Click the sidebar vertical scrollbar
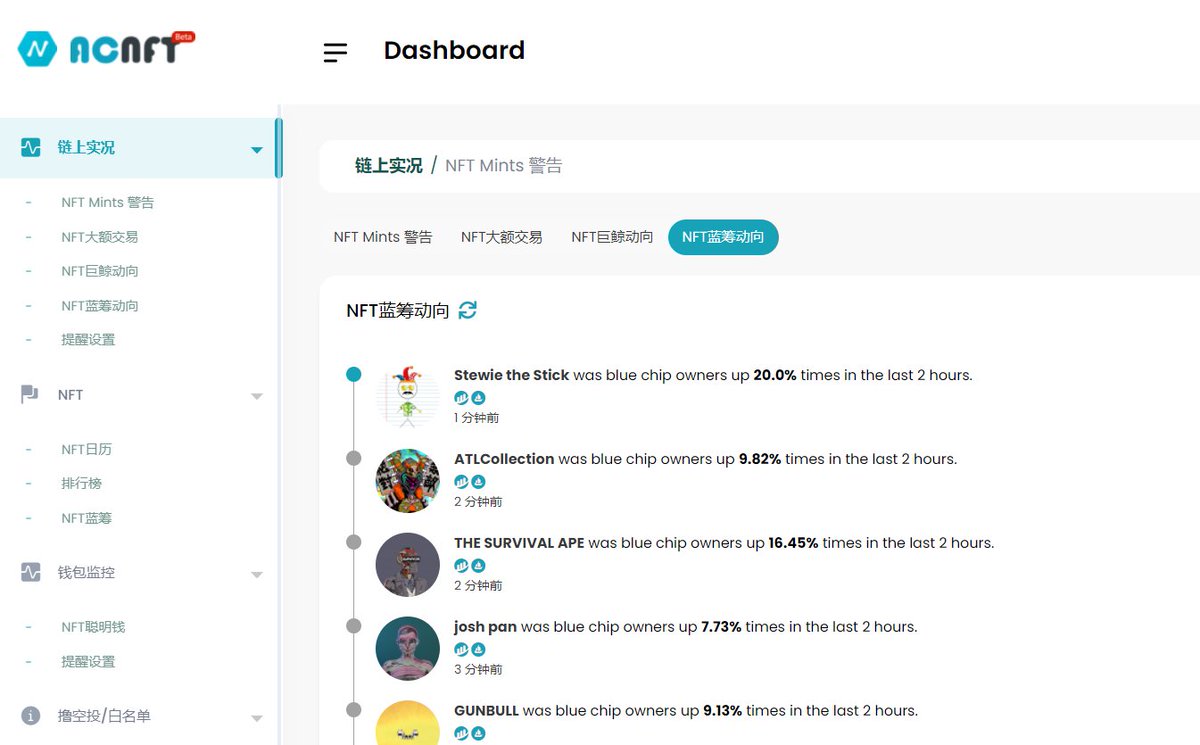The width and height of the screenshot is (1200, 745). (279, 148)
